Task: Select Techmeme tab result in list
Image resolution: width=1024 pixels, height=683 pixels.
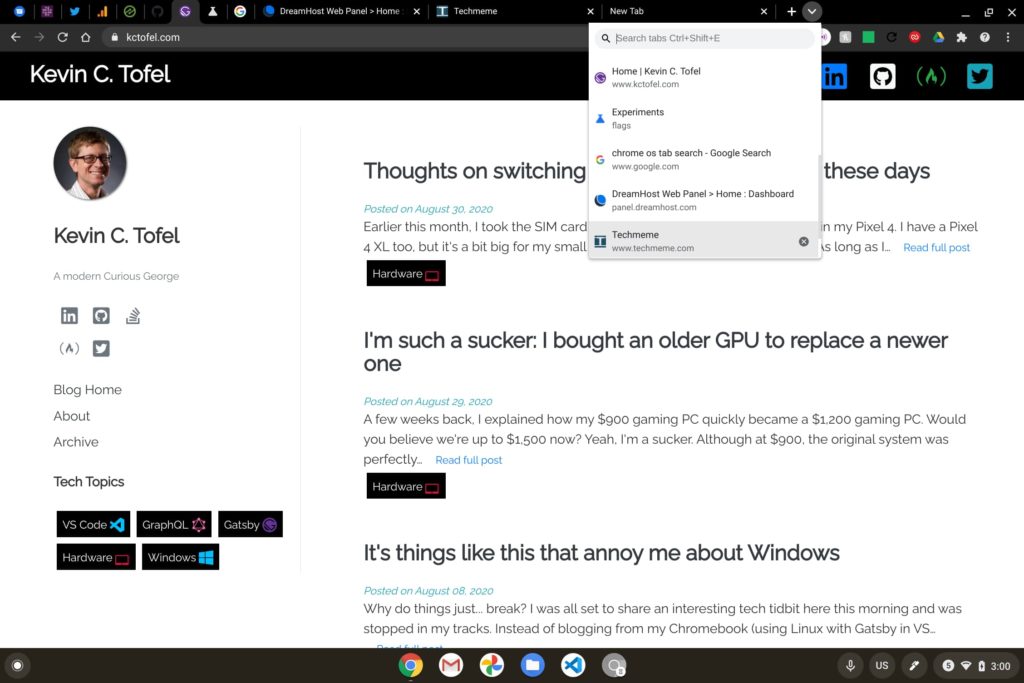Action: (704, 241)
